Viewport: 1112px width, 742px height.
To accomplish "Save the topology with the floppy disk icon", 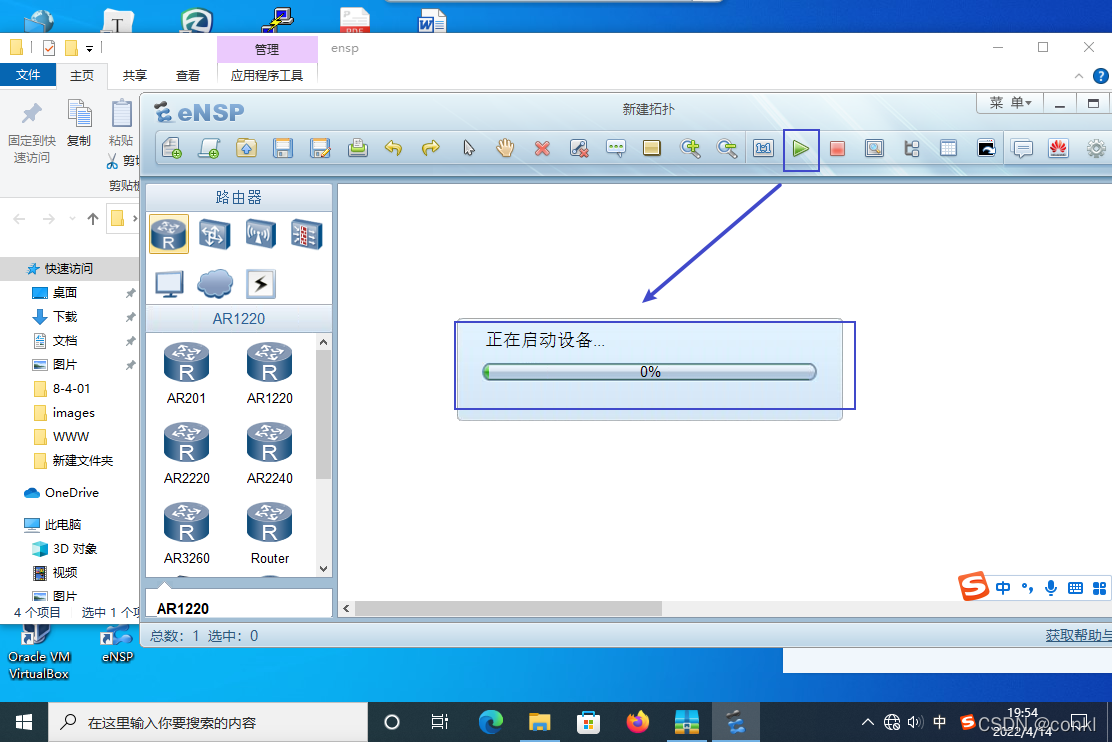I will point(283,148).
